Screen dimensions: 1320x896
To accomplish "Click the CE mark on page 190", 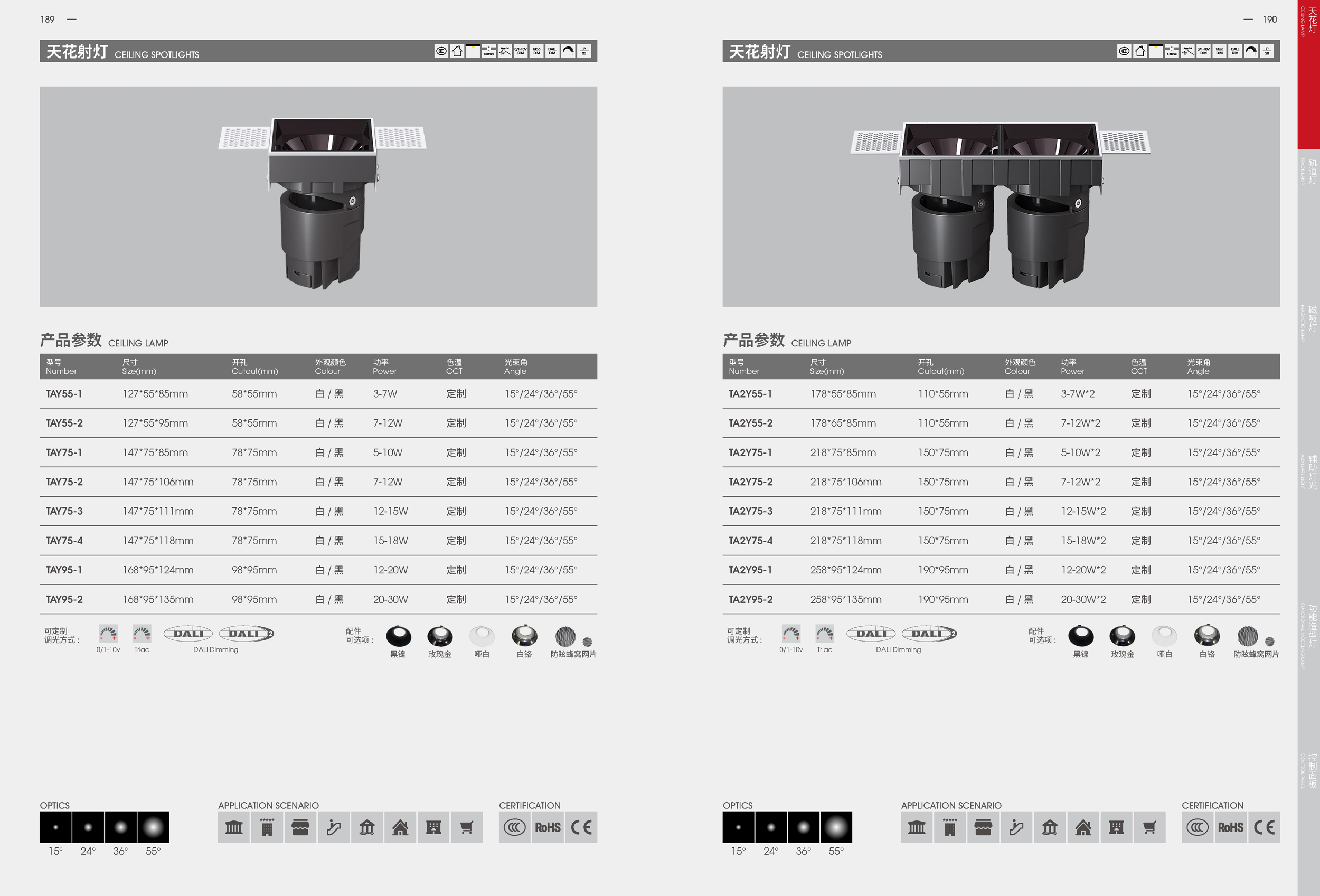I will 1264,827.
